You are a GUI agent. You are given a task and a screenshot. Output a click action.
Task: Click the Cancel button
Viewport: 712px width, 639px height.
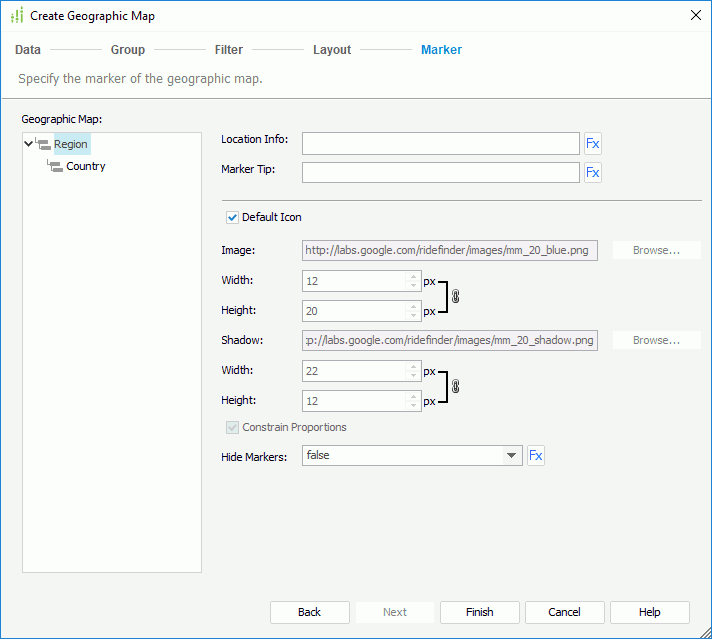(x=564, y=612)
